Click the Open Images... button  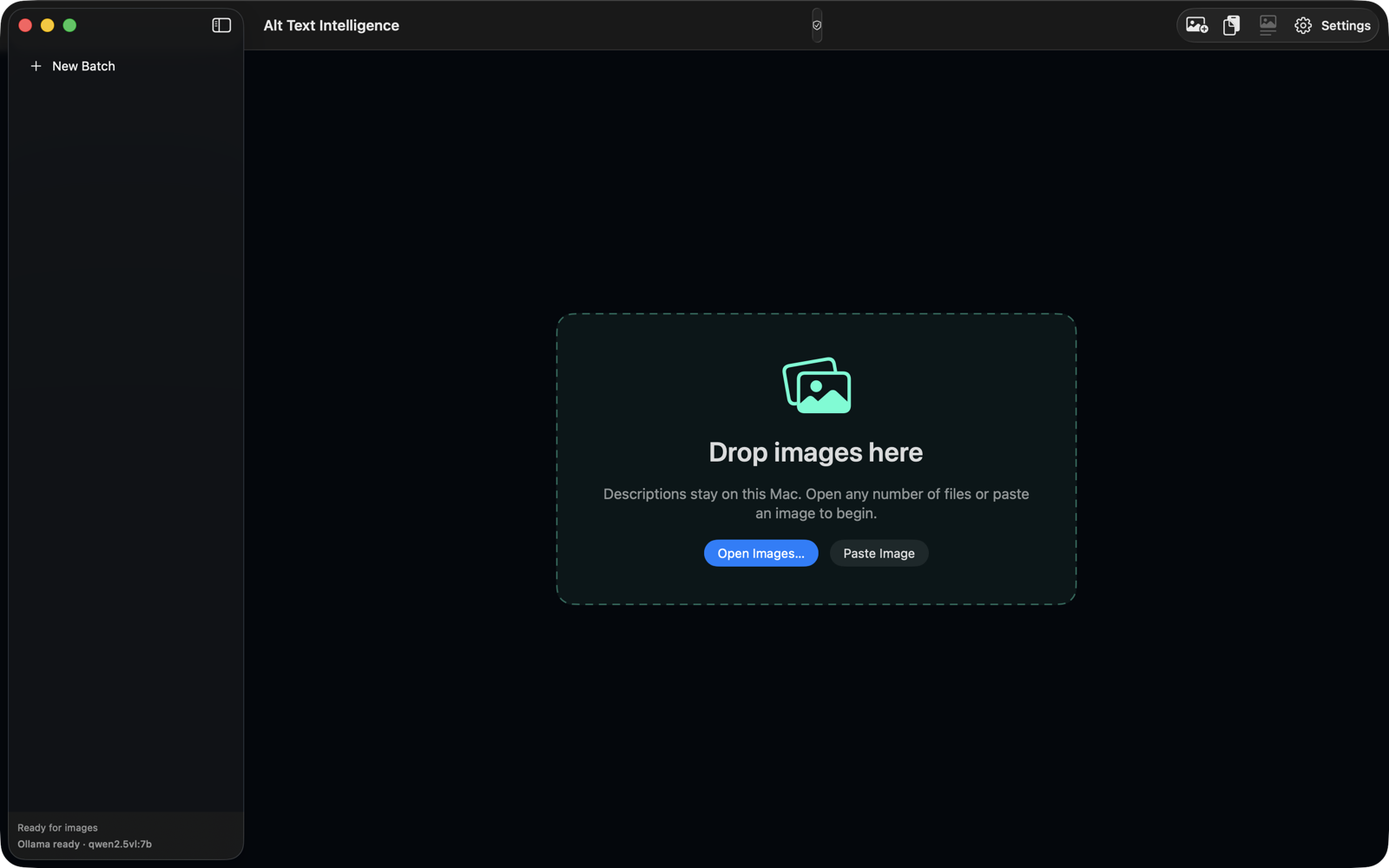(760, 553)
